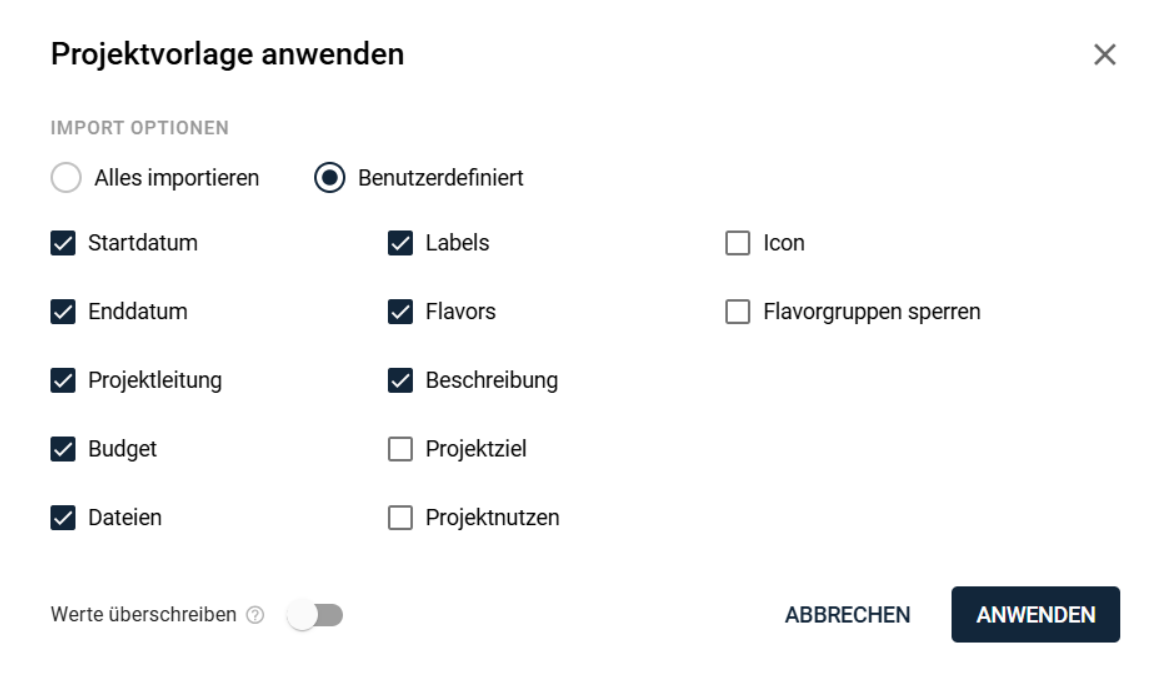Deselect the Dateien checkbox
This screenshot has height=681, width=1162.
[63, 518]
